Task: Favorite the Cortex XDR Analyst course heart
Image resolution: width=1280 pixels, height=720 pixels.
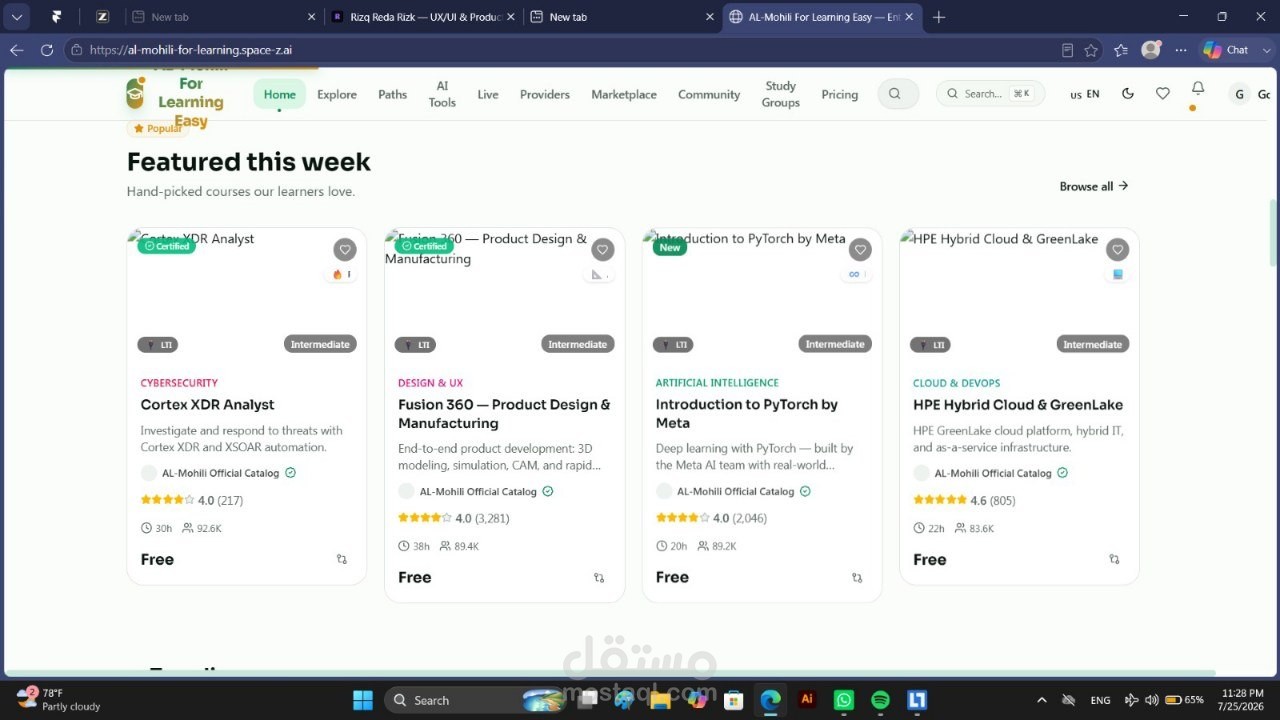Action: click(x=345, y=250)
